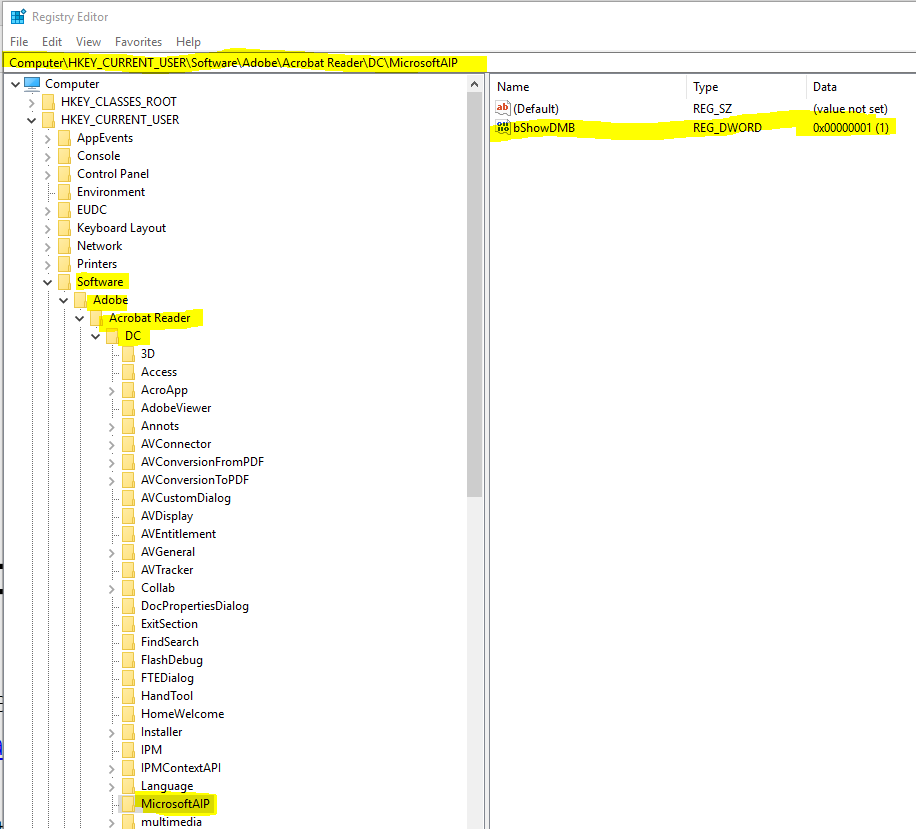Click the Access folder icon

(129, 372)
